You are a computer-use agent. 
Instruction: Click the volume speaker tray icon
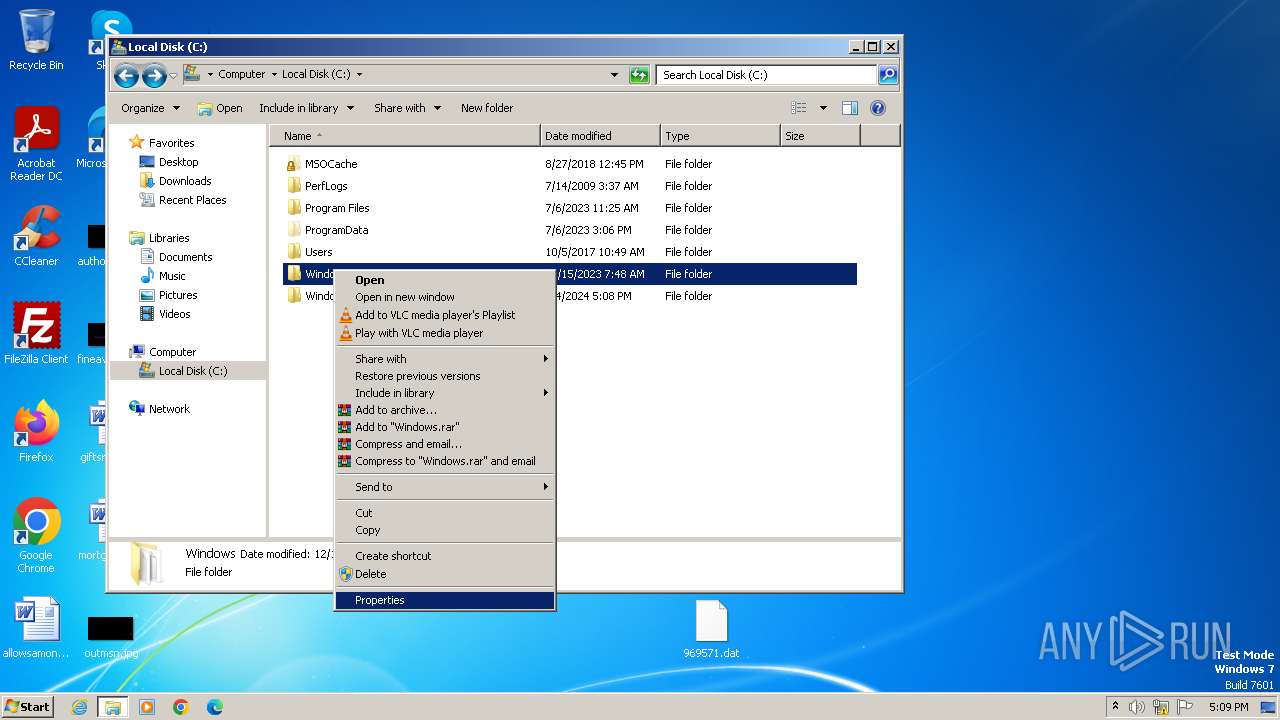tap(1137, 707)
